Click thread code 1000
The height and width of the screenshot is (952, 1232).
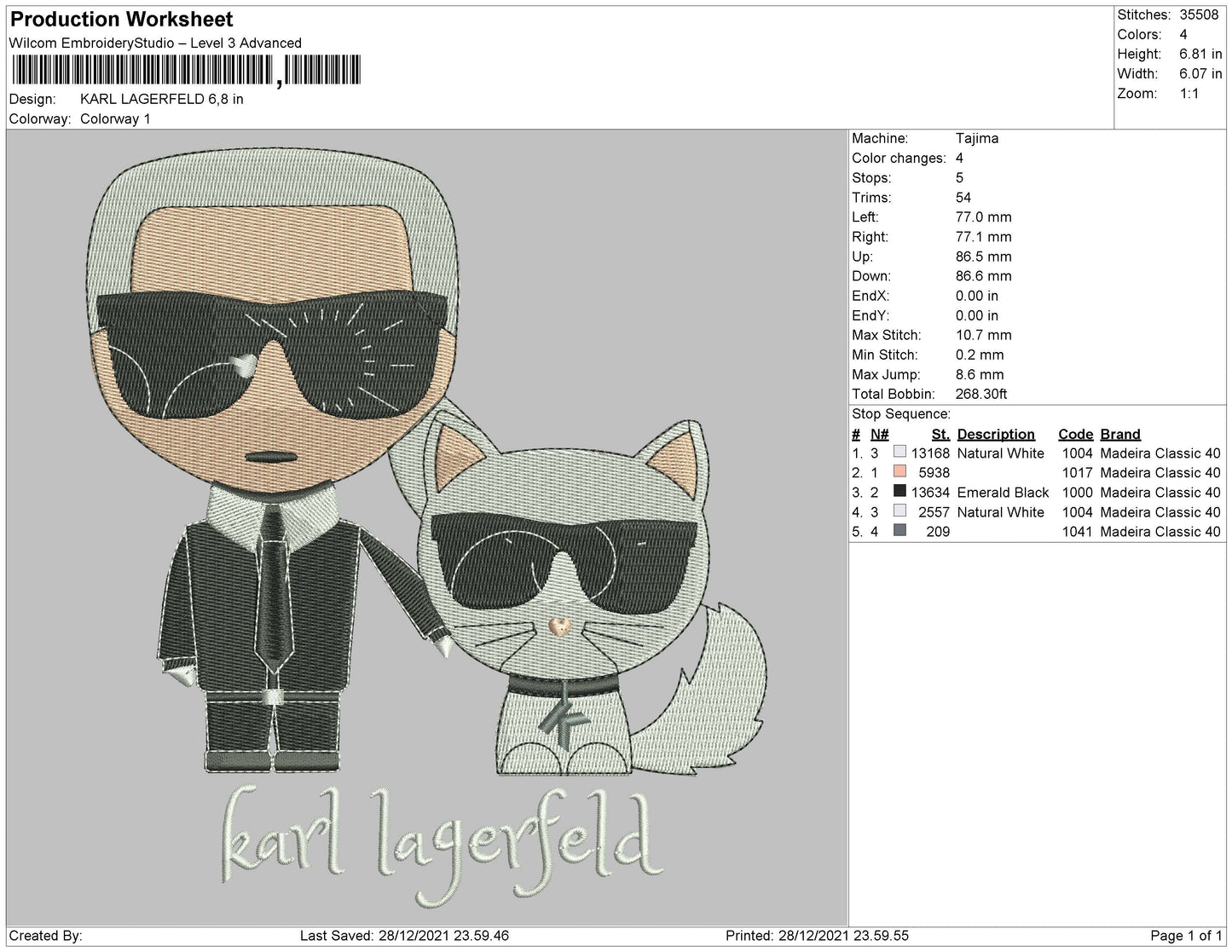click(x=1077, y=493)
